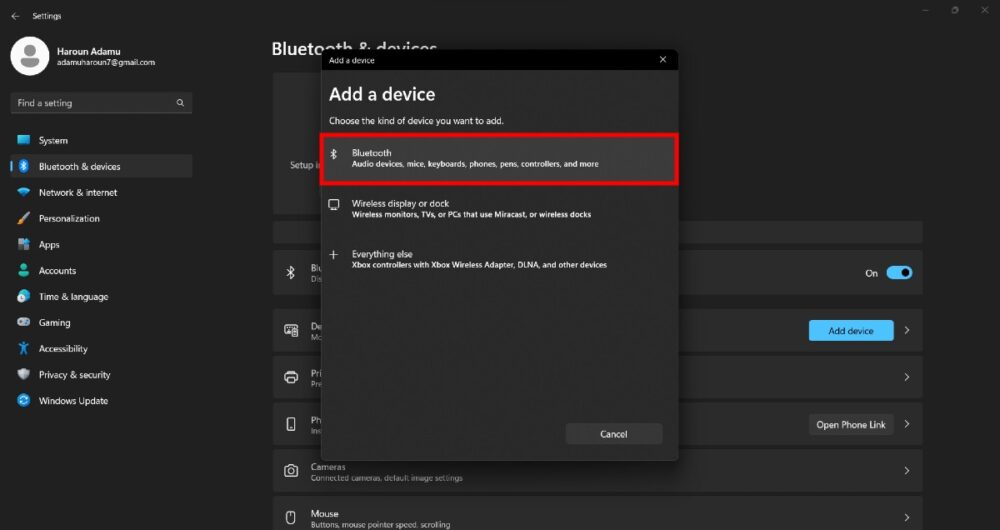Open the Personalization brush icon
The height and width of the screenshot is (530, 1000).
click(x=23, y=219)
